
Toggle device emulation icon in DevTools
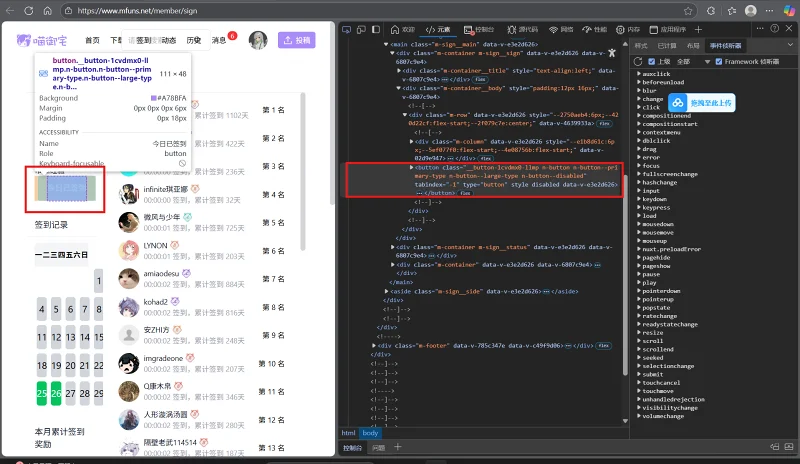(361, 30)
